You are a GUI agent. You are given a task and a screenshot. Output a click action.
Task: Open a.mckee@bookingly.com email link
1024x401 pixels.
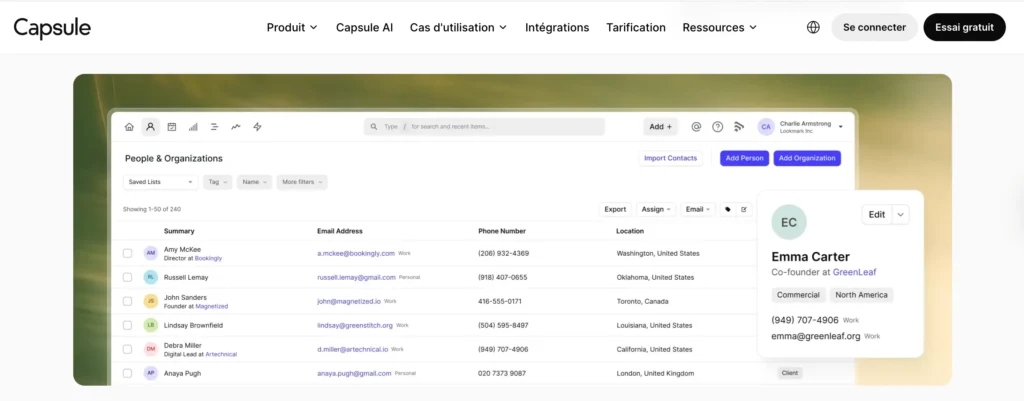[x=356, y=253]
